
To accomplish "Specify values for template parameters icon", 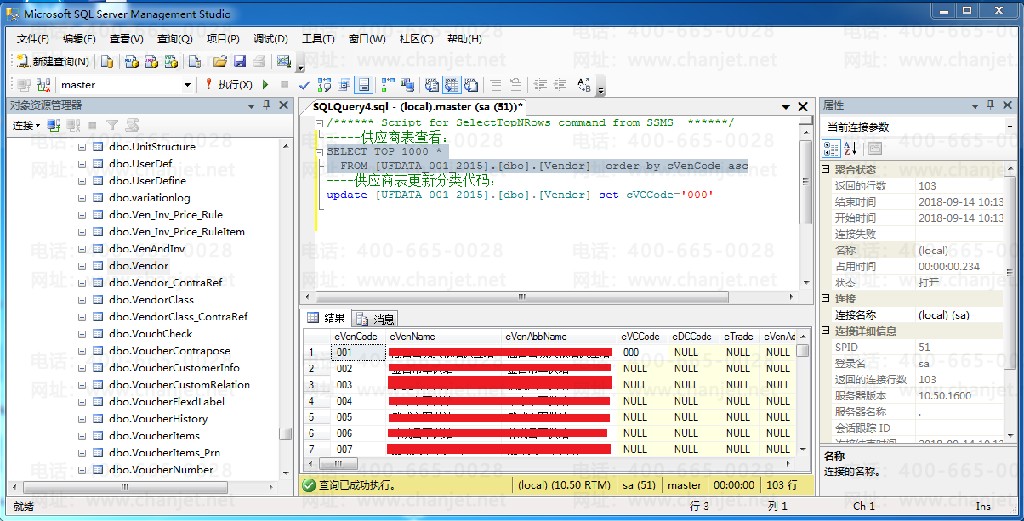I will tap(584, 84).
